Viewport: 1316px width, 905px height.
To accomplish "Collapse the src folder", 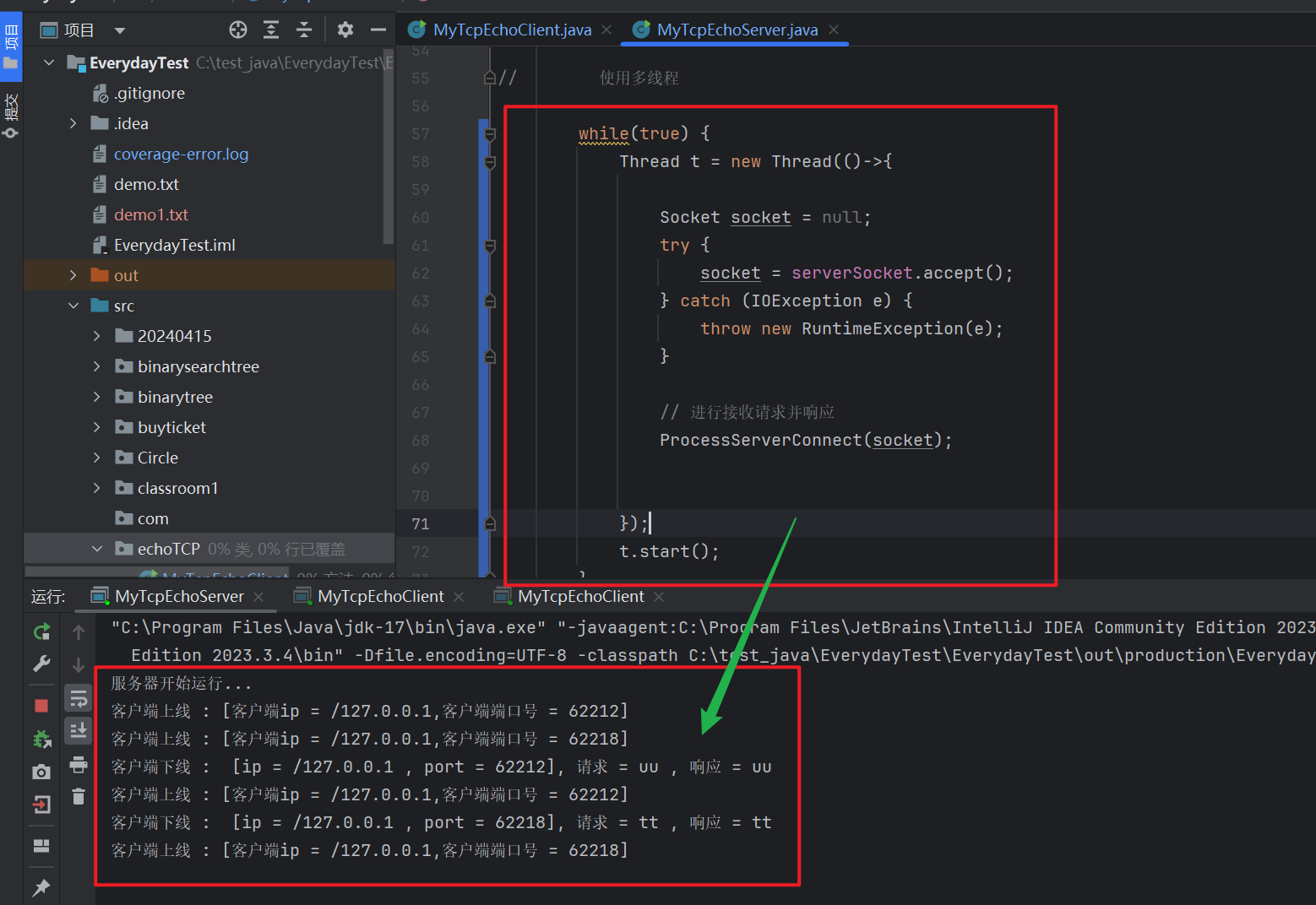I will point(73,306).
